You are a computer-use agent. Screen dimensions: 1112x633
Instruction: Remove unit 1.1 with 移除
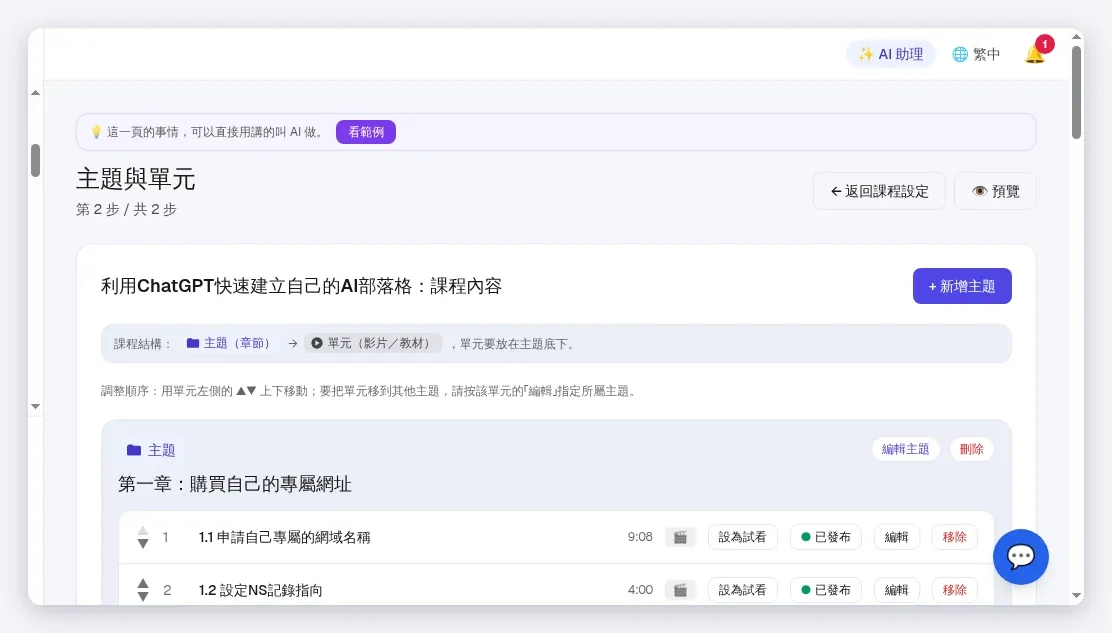tap(954, 537)
